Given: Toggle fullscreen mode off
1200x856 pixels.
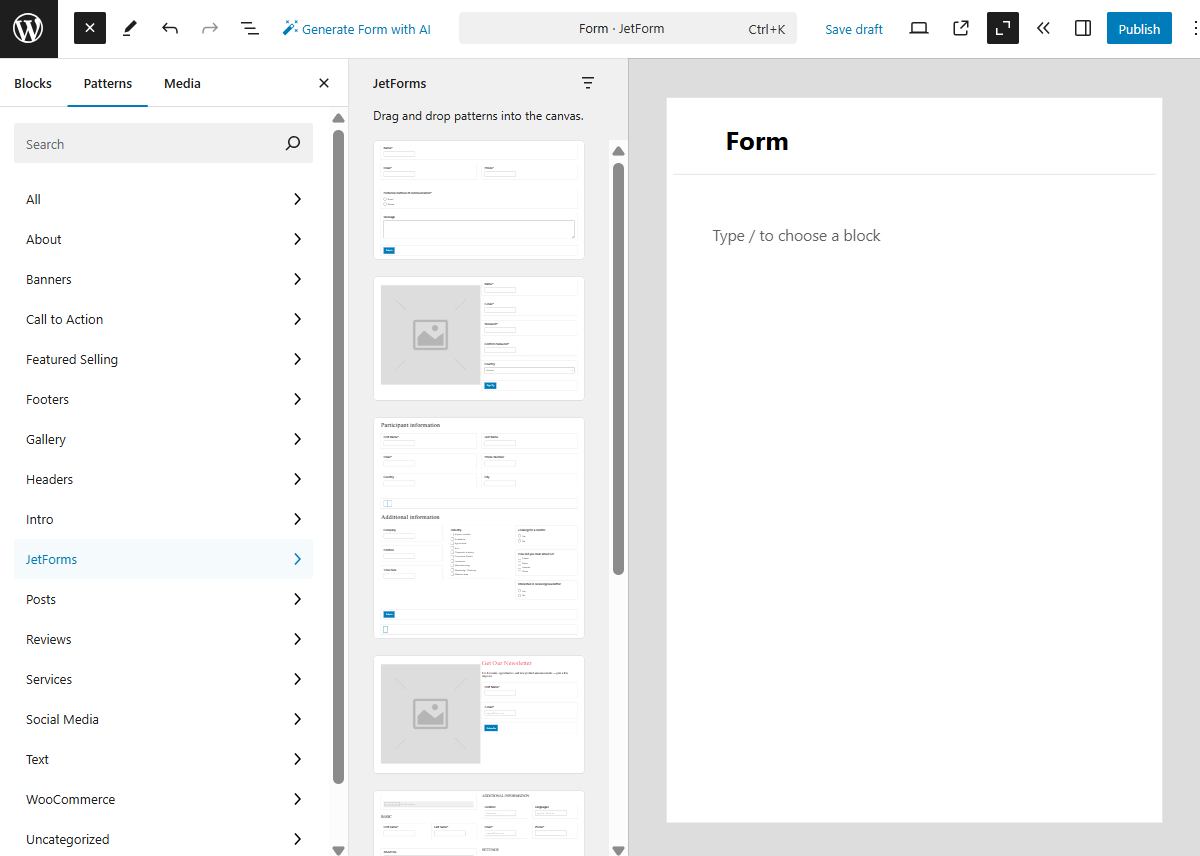Looking at the screenshot, I should 1002,28.
